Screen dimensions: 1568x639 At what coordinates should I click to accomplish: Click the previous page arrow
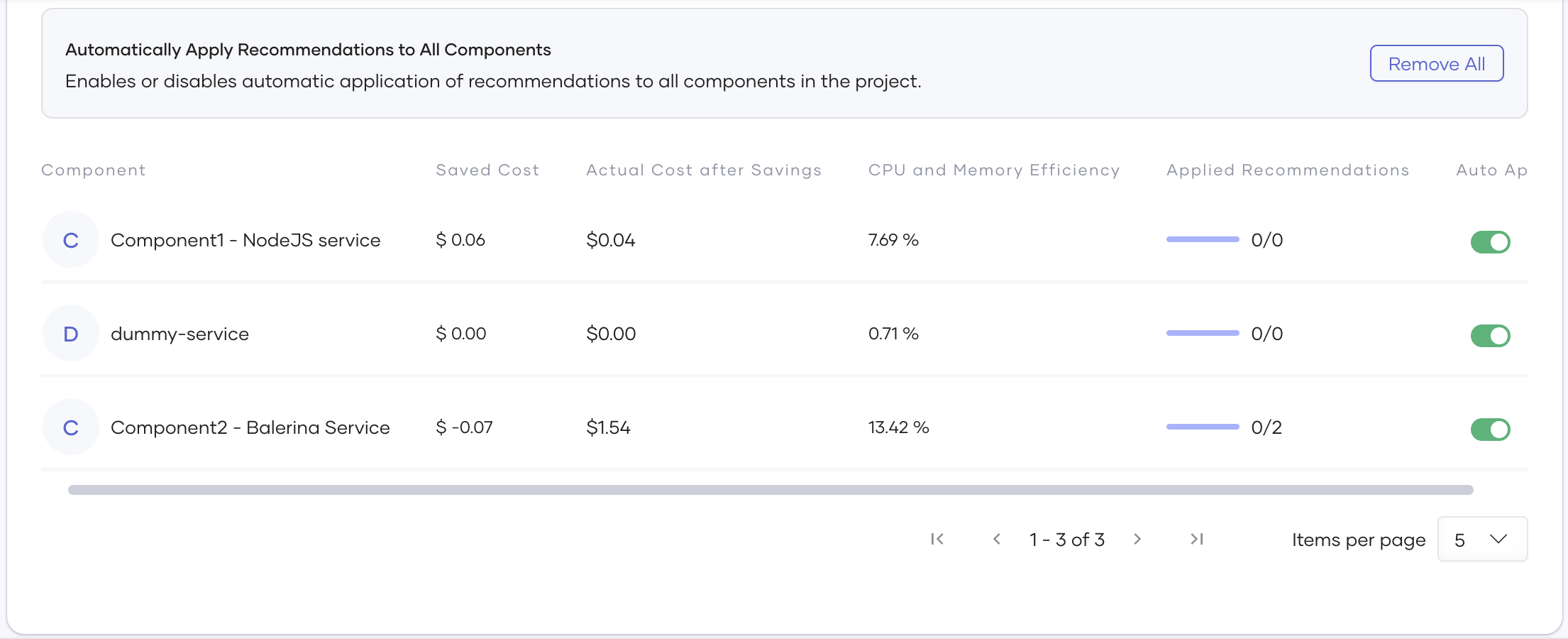997,539
